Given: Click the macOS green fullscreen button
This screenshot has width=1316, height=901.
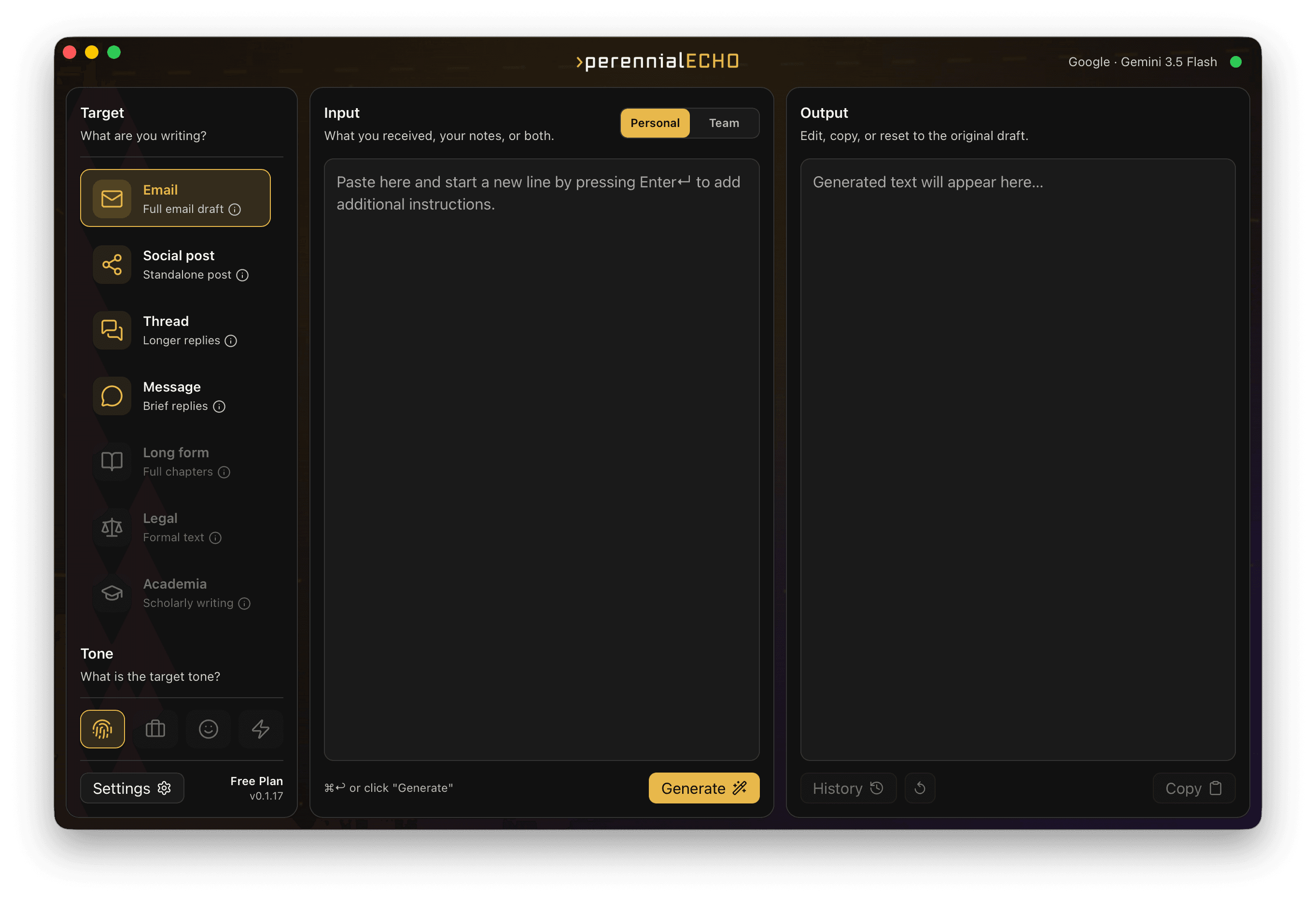Looking at the screenshot, I should tap(114, 52).
